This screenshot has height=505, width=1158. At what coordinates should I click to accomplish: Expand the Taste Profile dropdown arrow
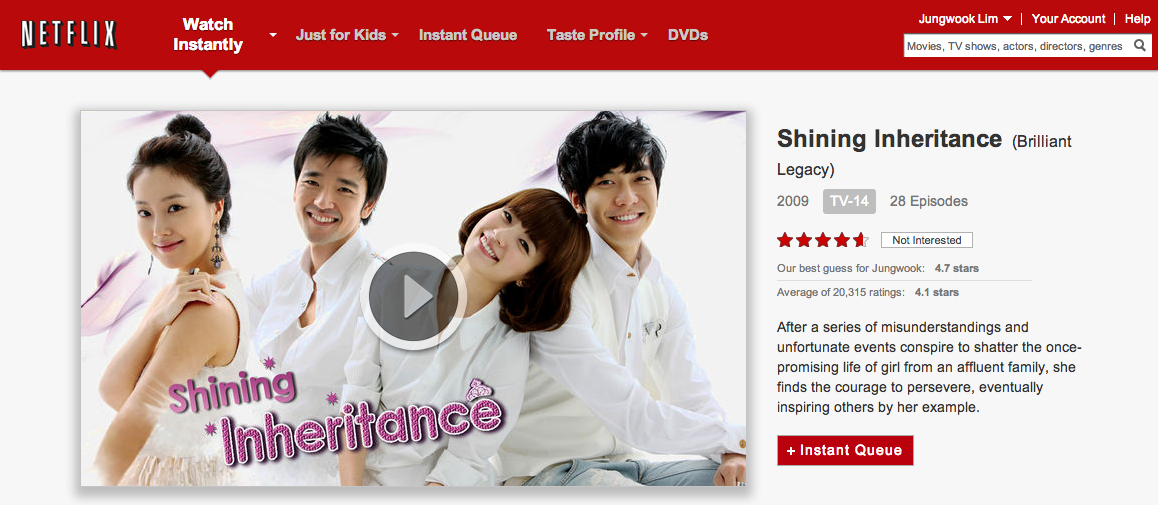click(x=644, y=35)
